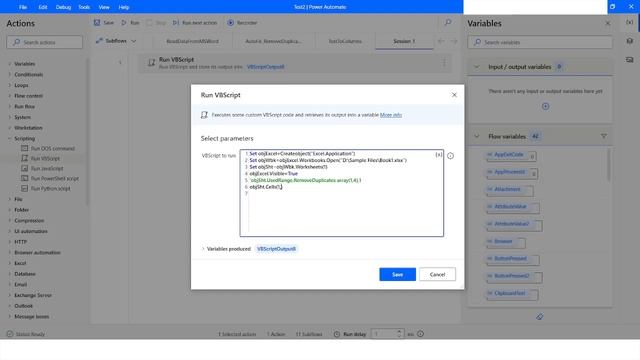Open the Debug menu
Image resolution: width=640 pixels, height=360 pixels.
click(63, 7)
